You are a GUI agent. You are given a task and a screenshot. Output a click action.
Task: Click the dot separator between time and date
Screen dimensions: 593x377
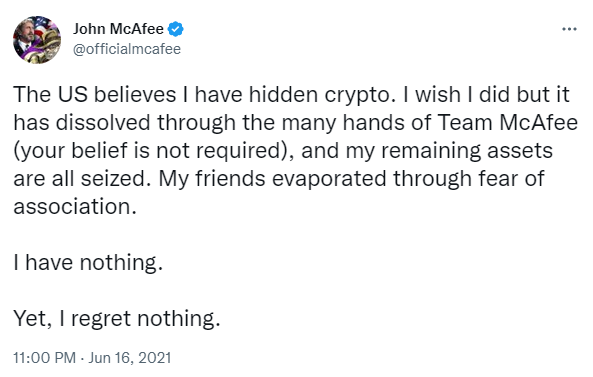click(x=82, y=358)
